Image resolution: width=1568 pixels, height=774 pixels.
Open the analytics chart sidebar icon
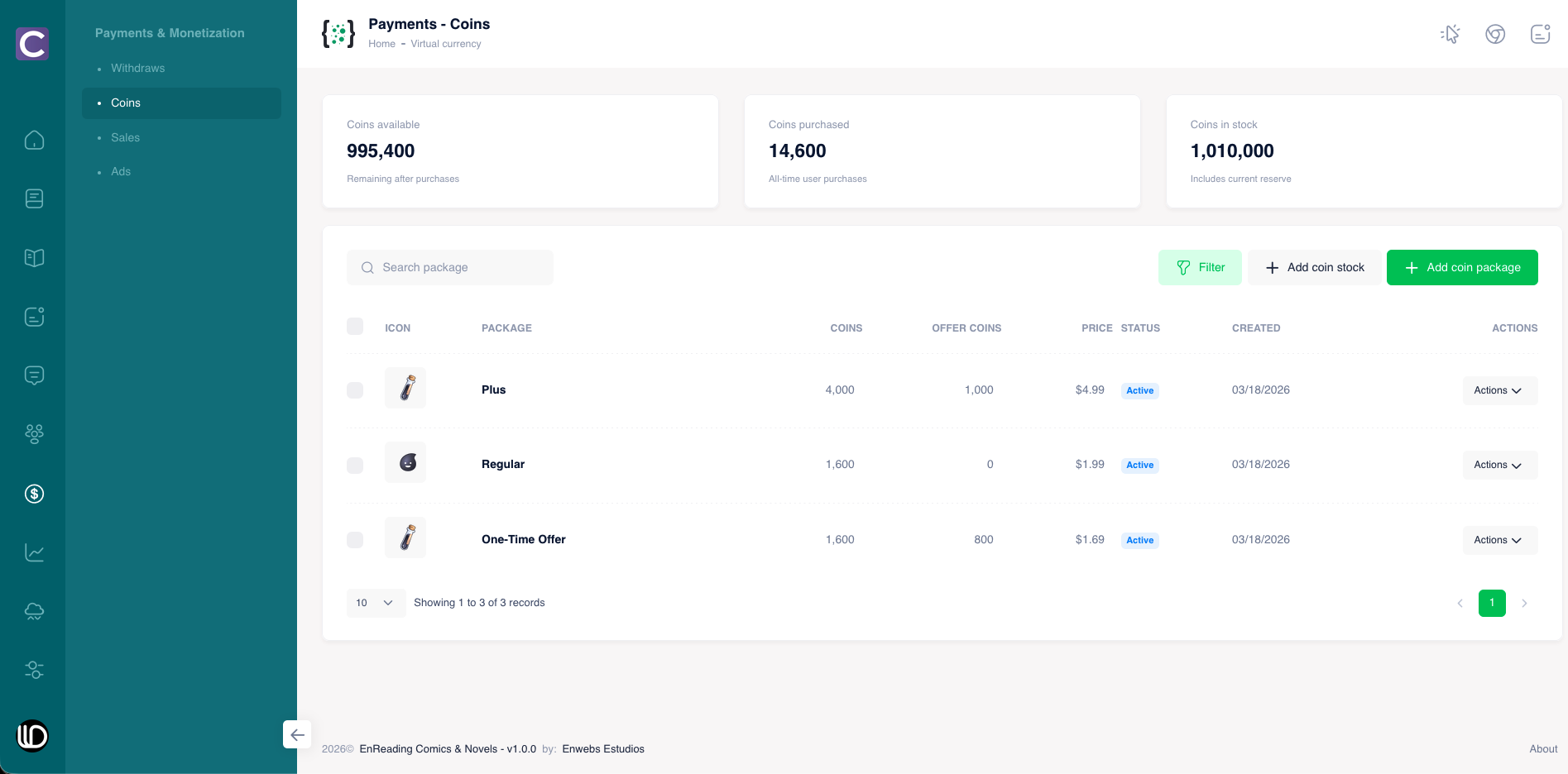pyautogui.click(x=34, y=552)
